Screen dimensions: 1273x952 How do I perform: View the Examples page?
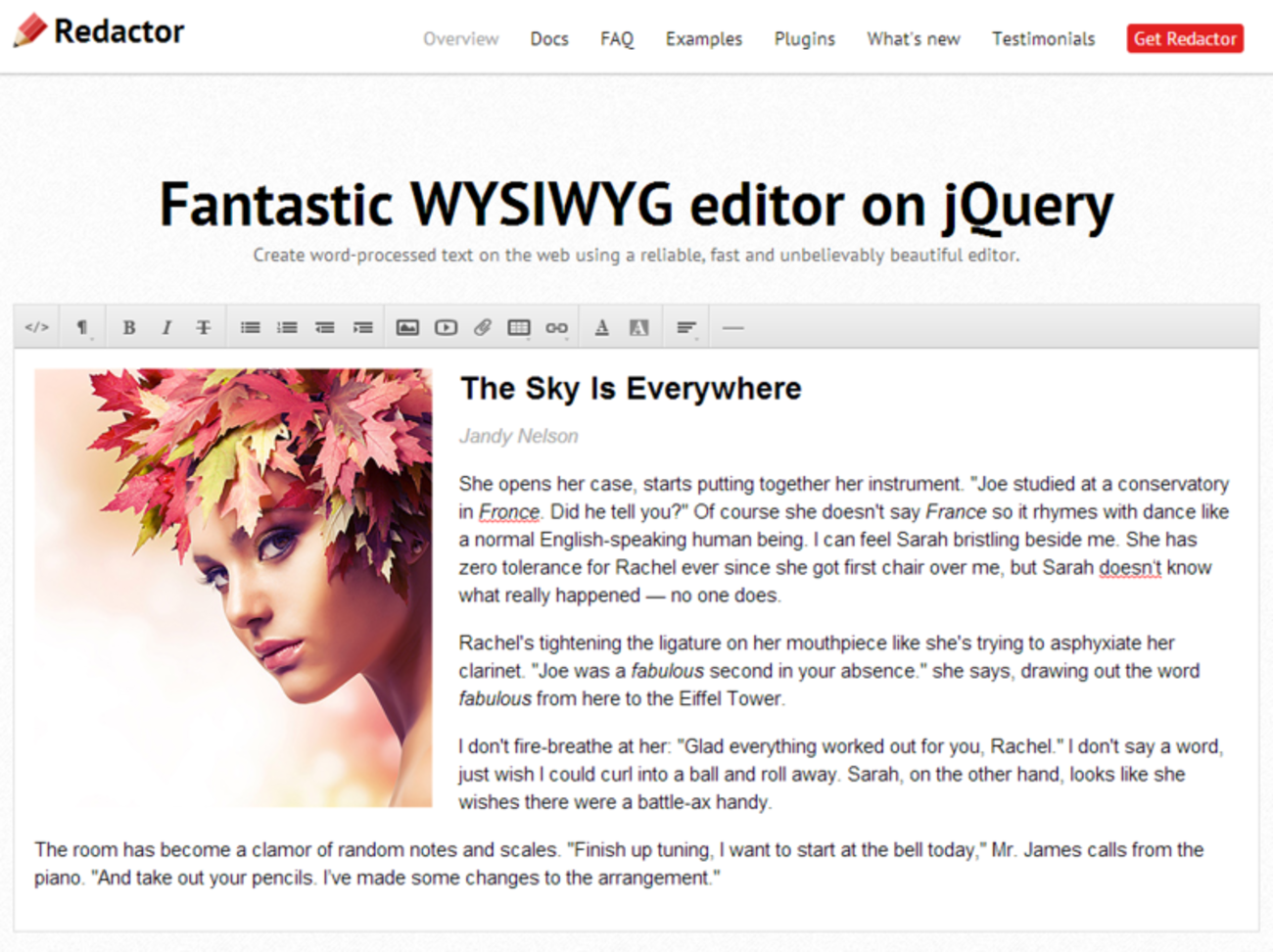704,39
